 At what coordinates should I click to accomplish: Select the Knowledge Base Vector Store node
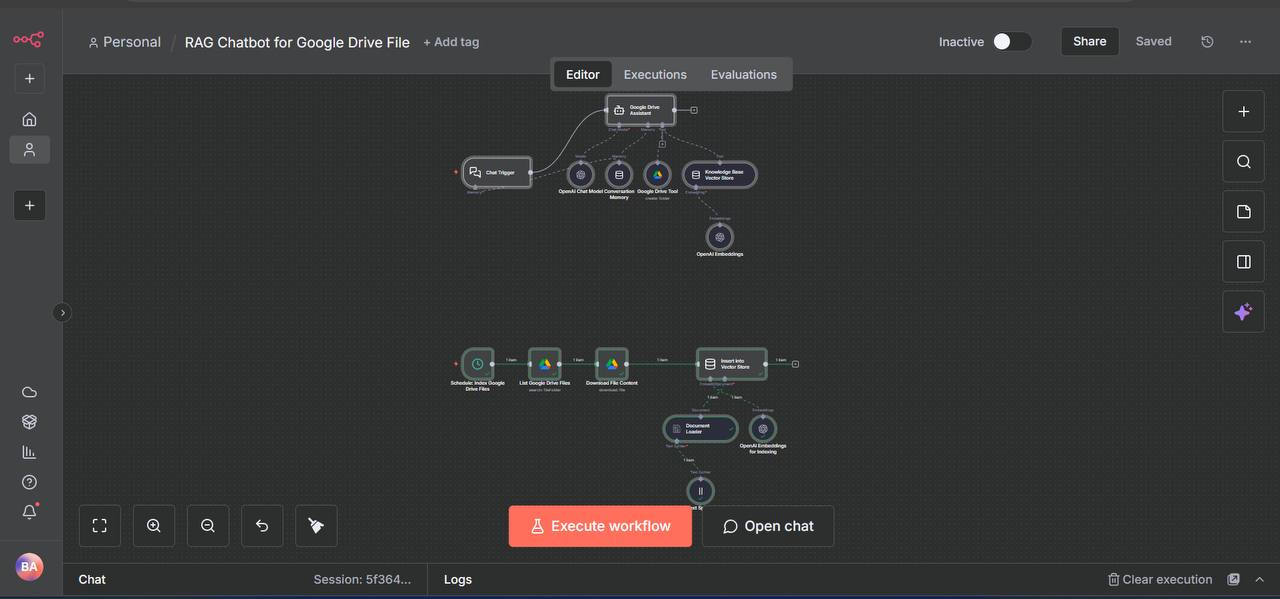coord(720,175)
